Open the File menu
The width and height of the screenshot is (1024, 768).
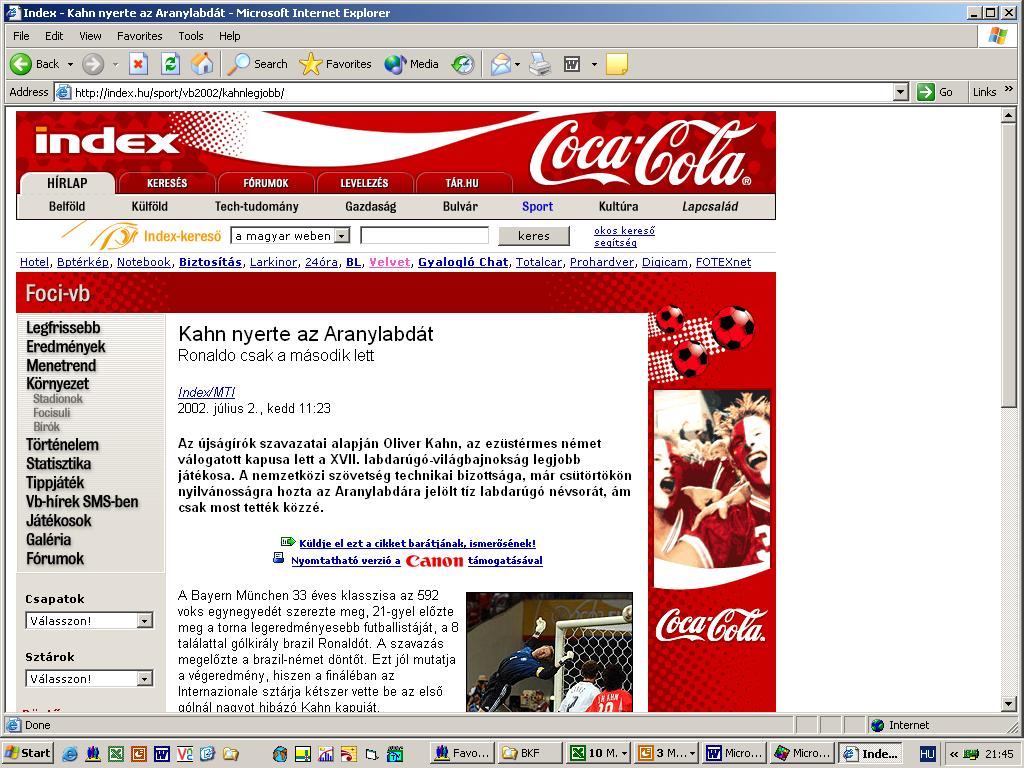[21, 36]
